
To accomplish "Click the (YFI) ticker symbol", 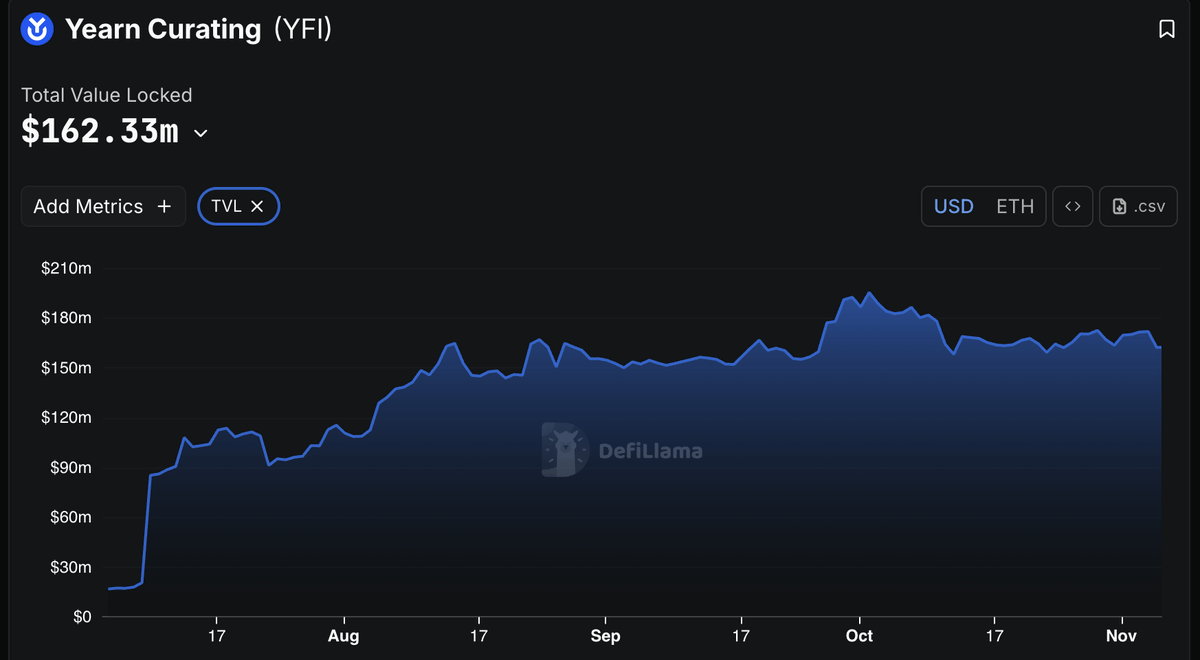I will click(x=302, y=29).
